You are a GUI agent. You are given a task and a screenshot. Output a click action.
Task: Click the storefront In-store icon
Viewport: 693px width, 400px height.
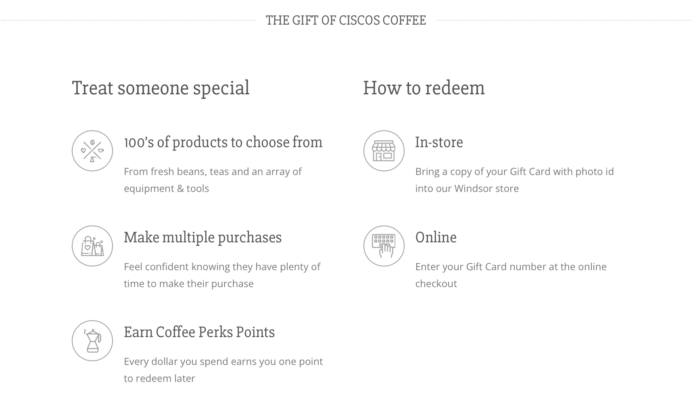coord(383,151)
